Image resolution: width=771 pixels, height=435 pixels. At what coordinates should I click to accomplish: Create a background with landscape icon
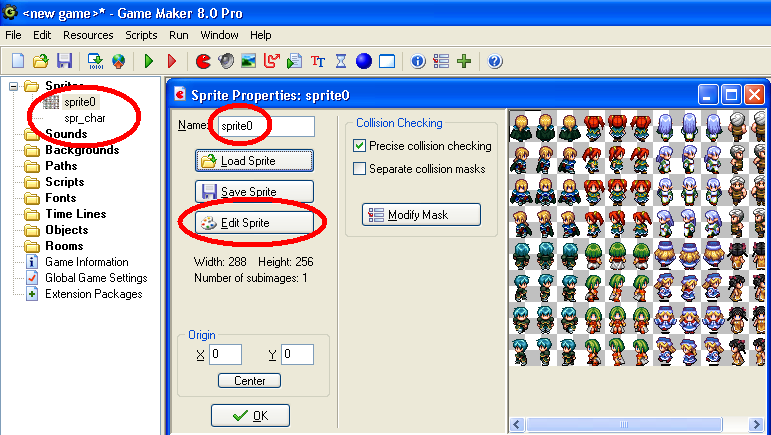[x=249, y=61]
